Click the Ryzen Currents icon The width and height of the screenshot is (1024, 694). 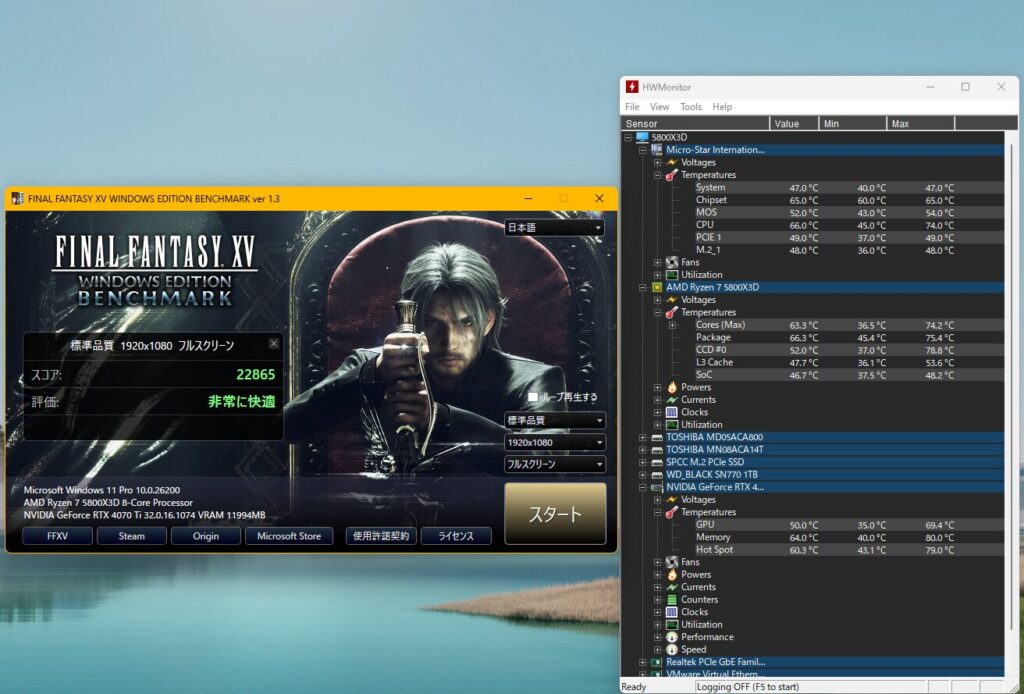click(x=671, y=400)
